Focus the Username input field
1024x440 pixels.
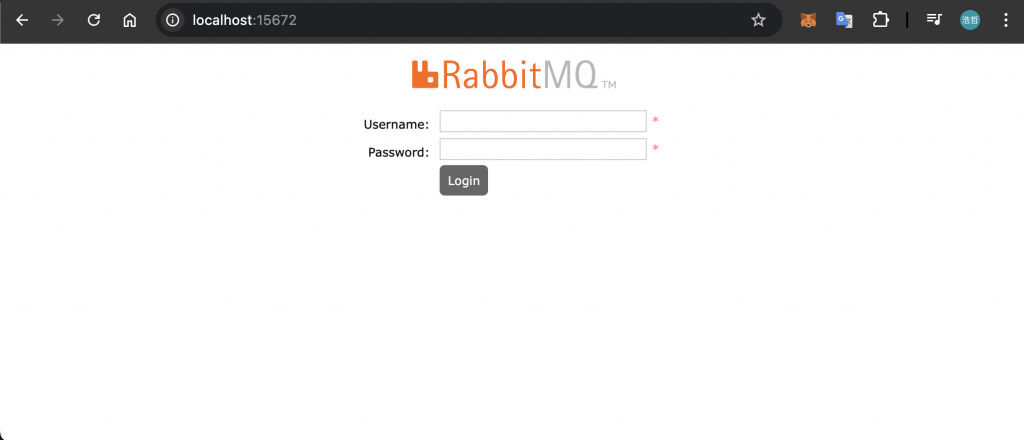click(543, 121)
